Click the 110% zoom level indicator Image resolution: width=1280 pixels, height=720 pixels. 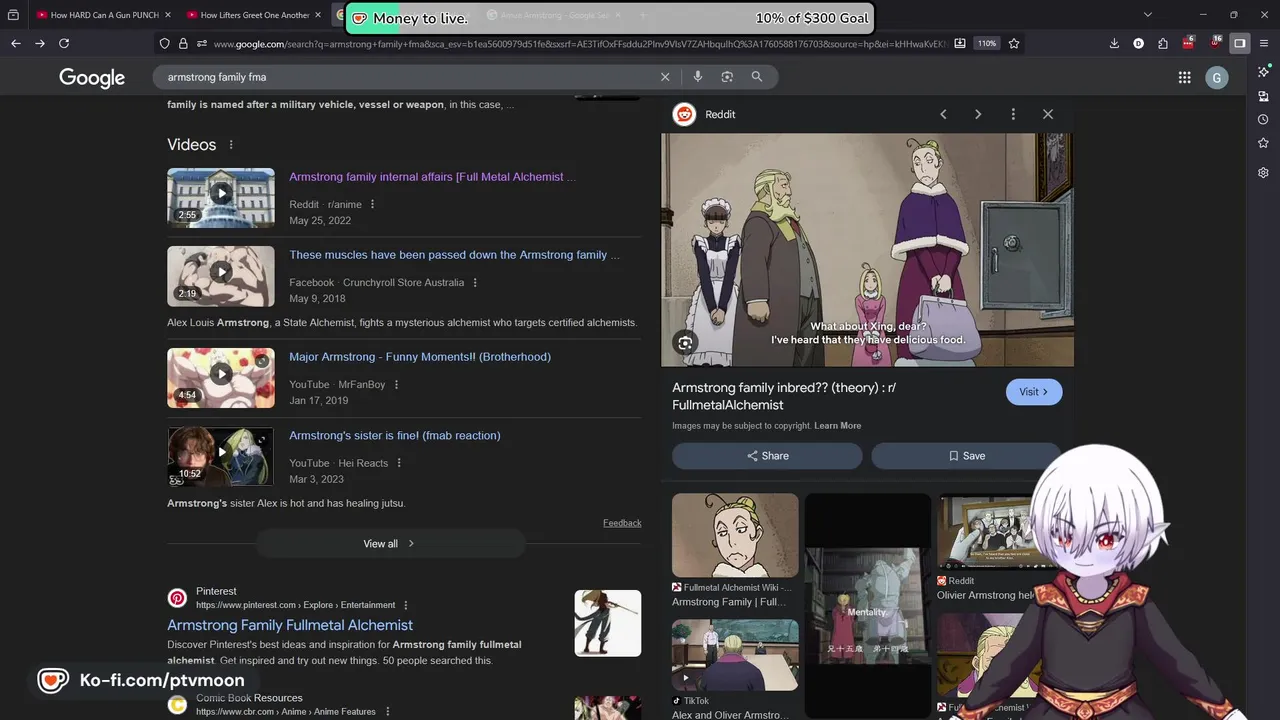pos(987,43)
